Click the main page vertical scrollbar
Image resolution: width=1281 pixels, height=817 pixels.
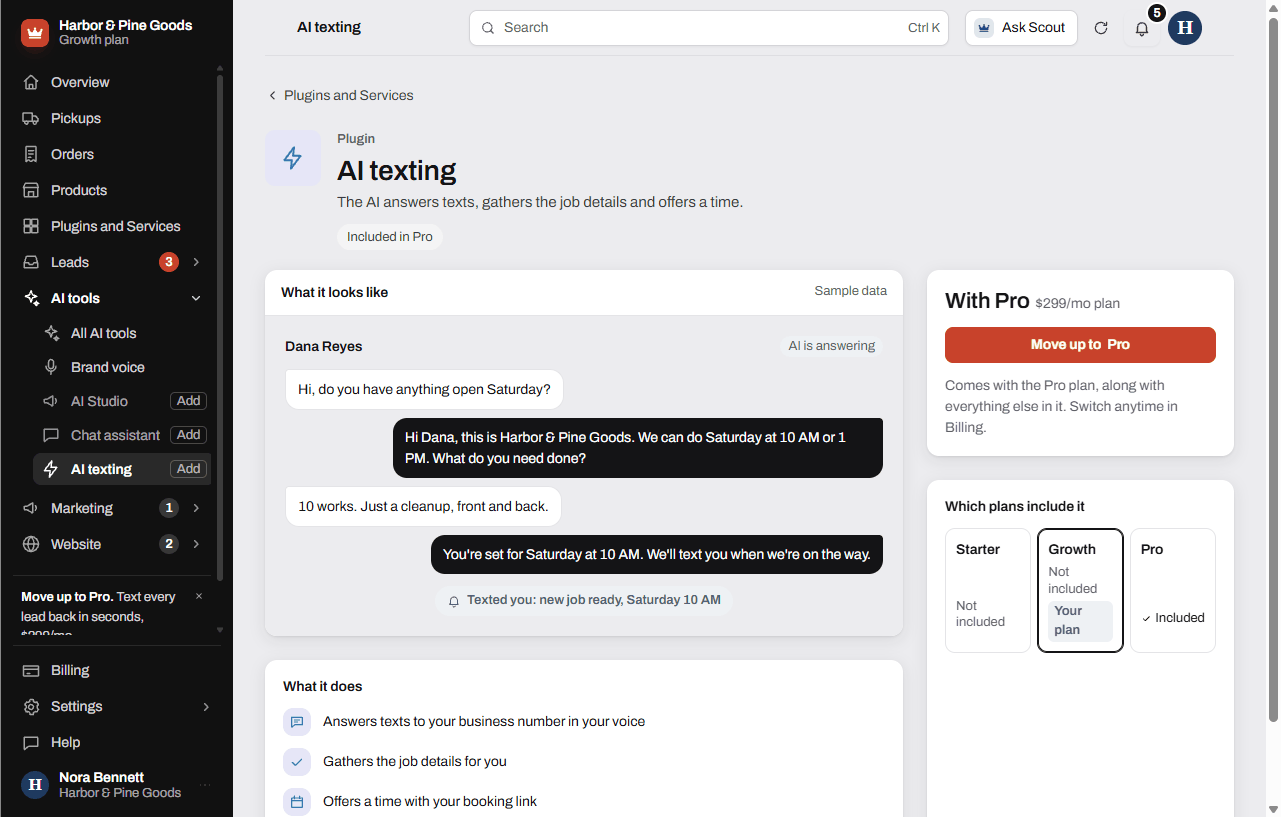[x=1273, y=370]
